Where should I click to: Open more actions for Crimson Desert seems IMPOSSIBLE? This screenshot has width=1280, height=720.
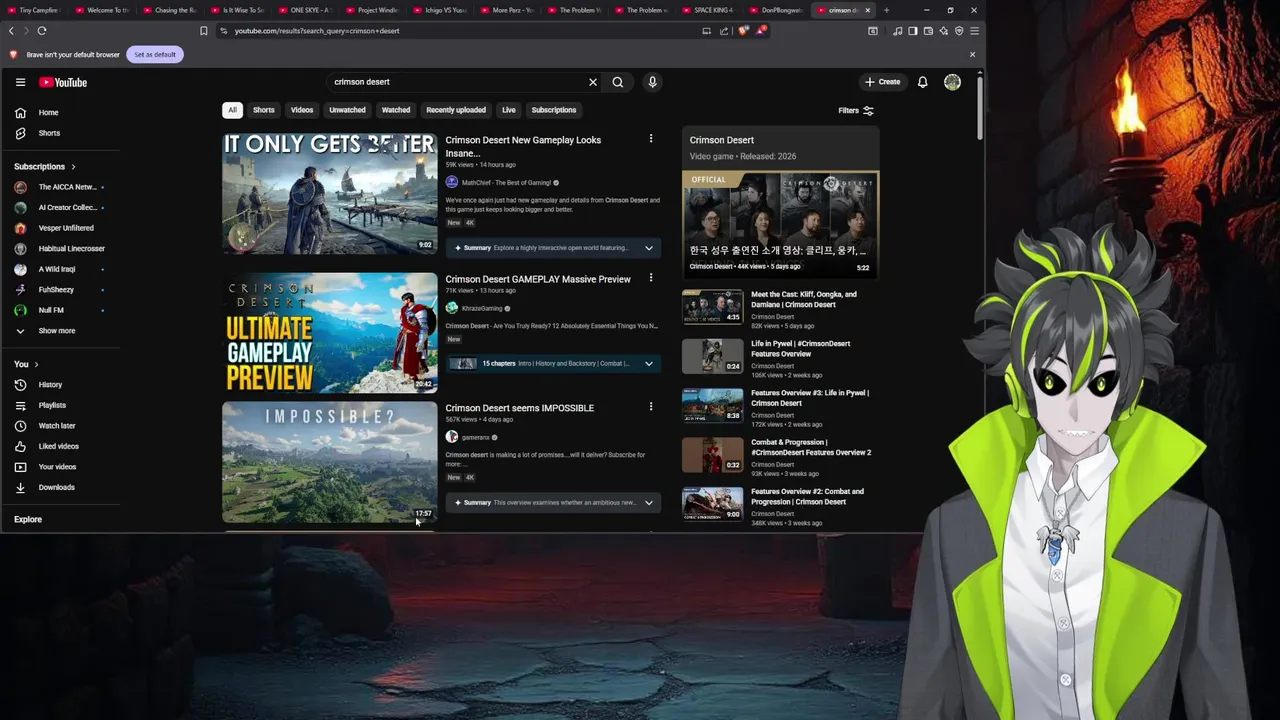[651, 407]
